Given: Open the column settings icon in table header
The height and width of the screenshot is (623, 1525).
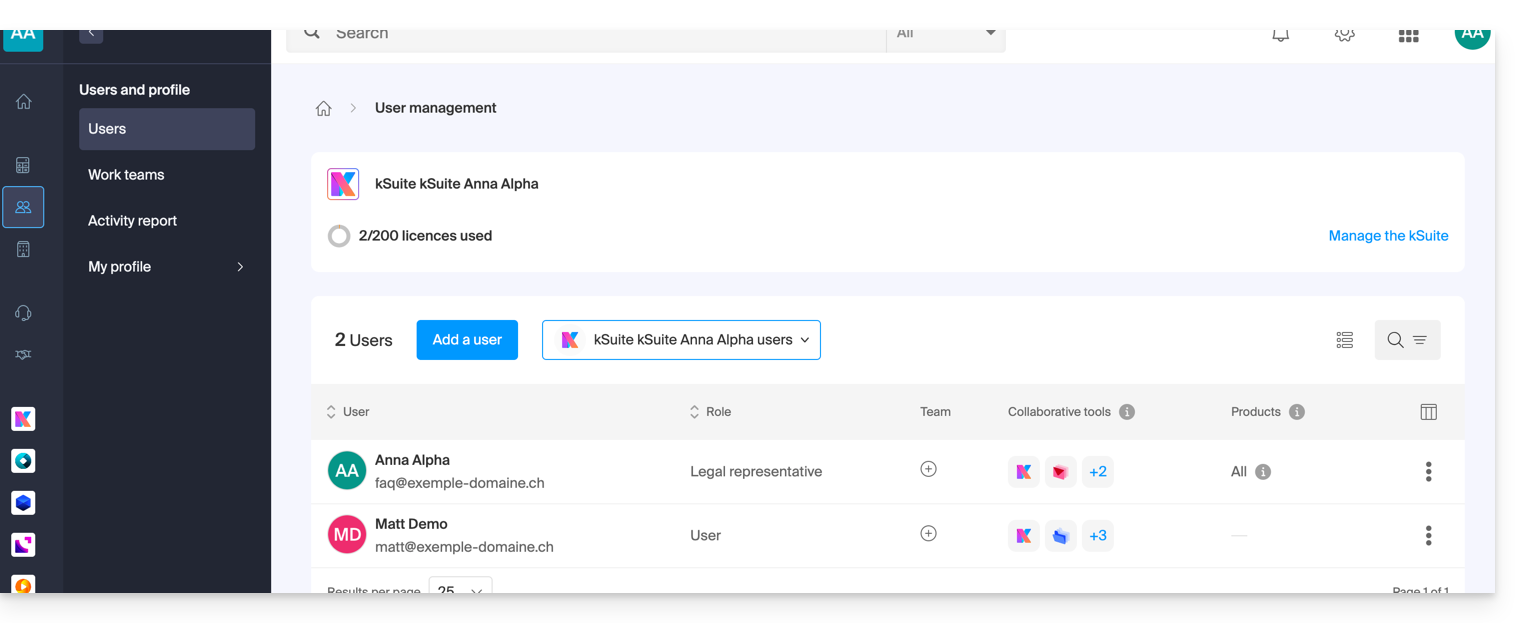Looking at the screenshot, I should [x=1428, y=412].
